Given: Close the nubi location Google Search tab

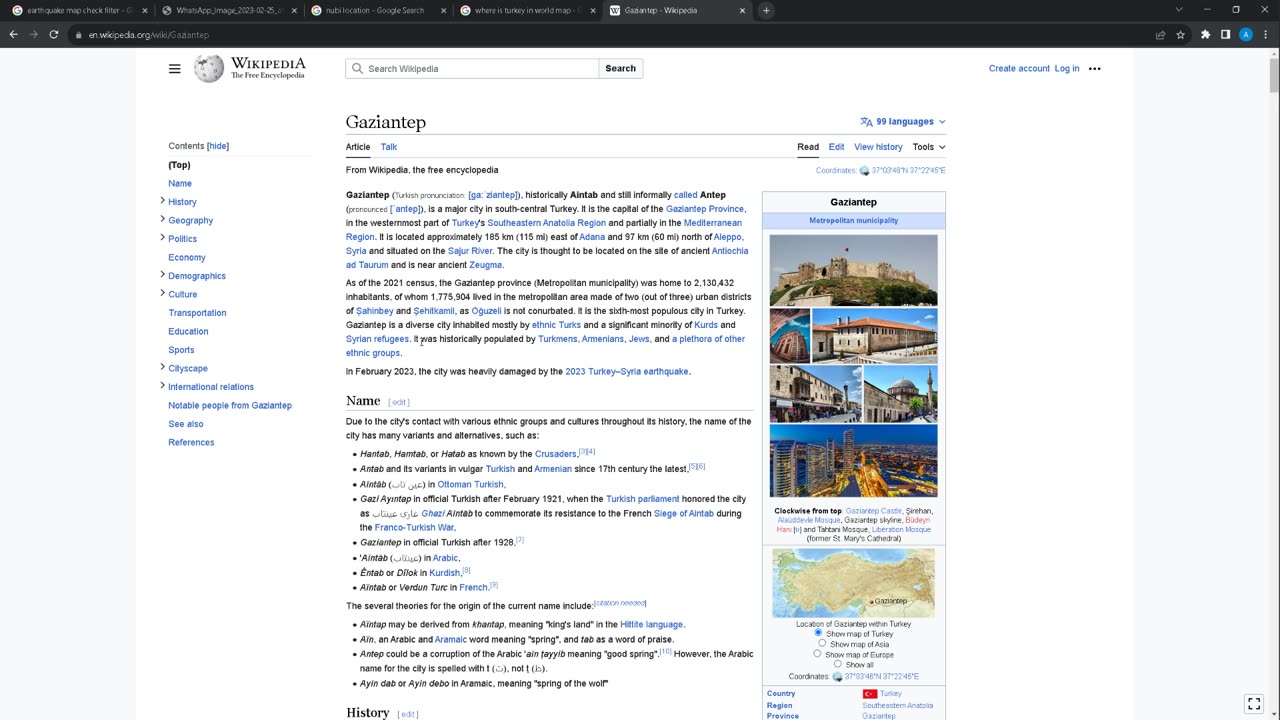Looking at the screenshot, I should (x=443, y=10).
